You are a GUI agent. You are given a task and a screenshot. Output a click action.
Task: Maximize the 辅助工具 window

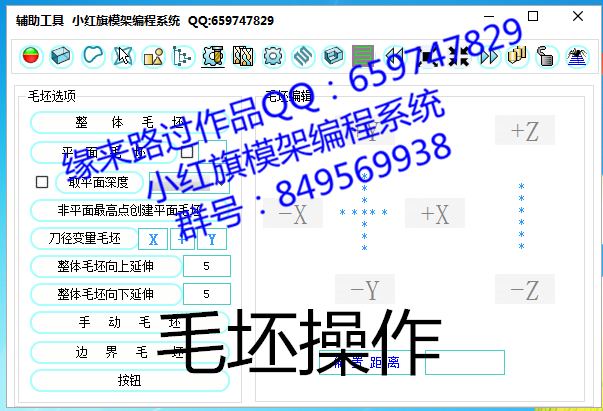[x=533, y=16]
